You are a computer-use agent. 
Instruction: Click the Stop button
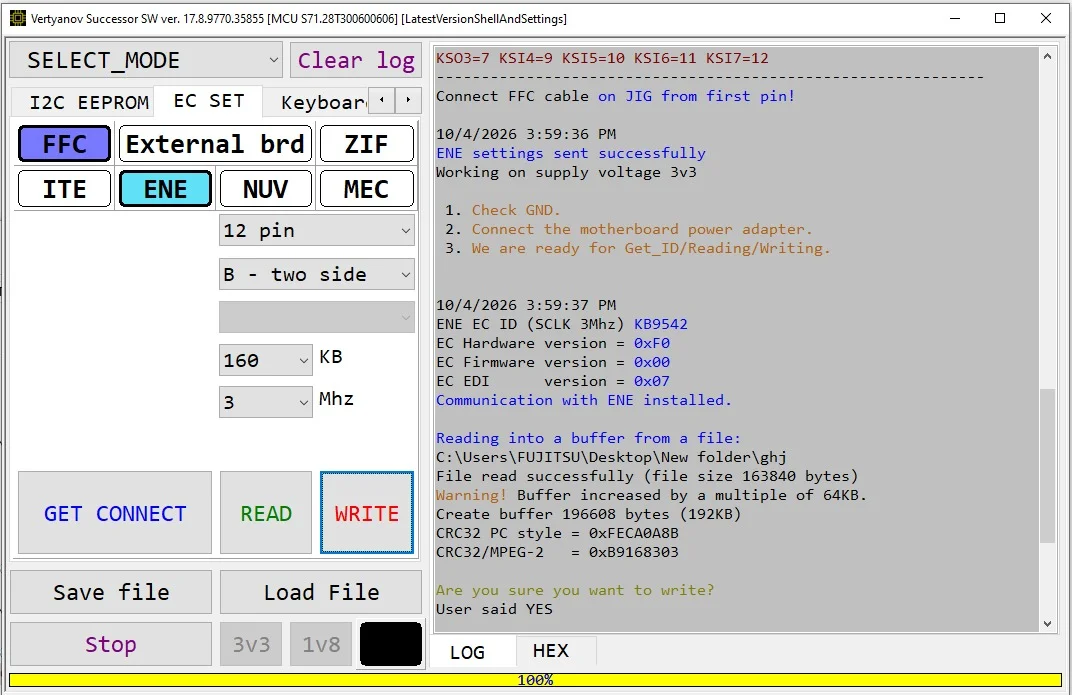coord(111,644)
